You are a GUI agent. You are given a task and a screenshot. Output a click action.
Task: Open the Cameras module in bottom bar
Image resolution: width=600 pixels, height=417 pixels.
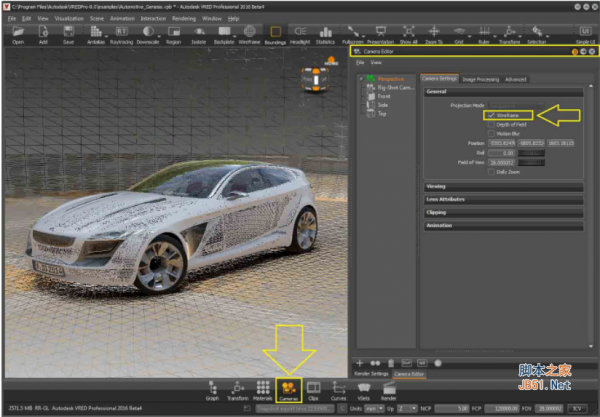tap(288, 389)
